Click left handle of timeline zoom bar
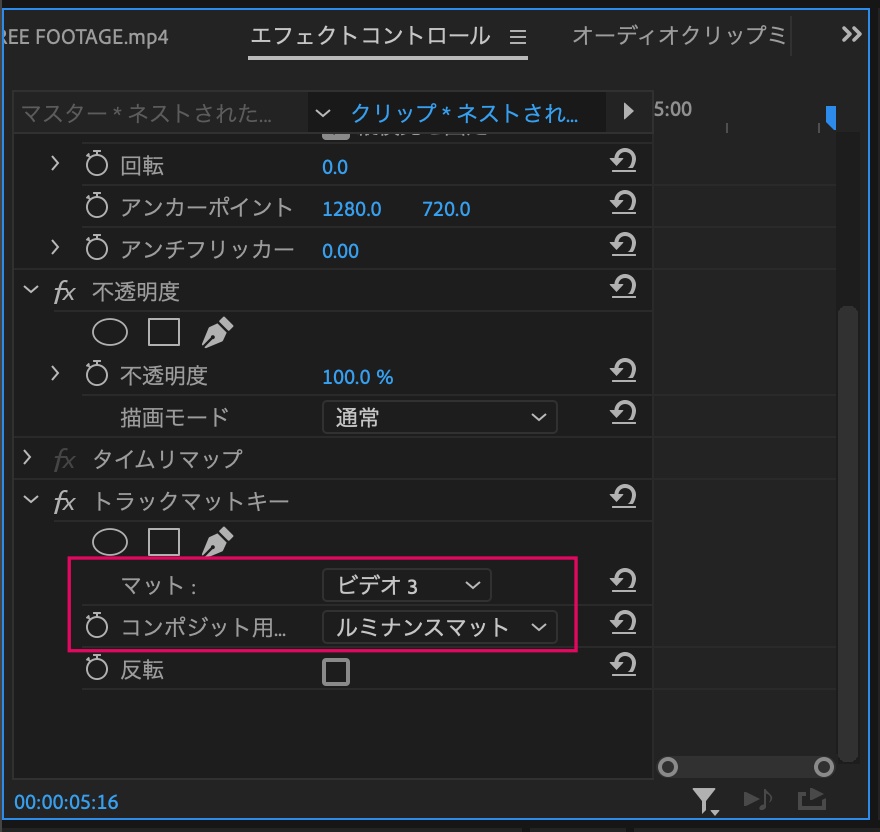The image size is (880, 832). 668,767
